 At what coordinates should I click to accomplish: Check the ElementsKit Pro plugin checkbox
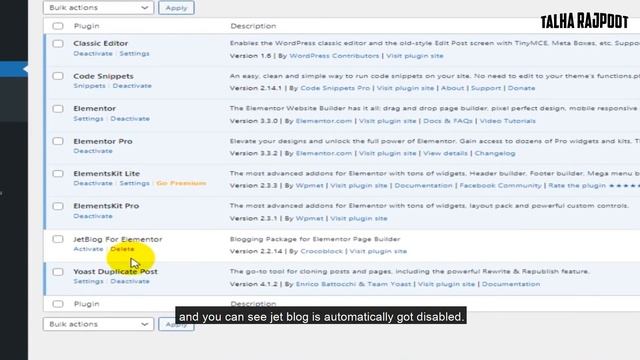58,207
